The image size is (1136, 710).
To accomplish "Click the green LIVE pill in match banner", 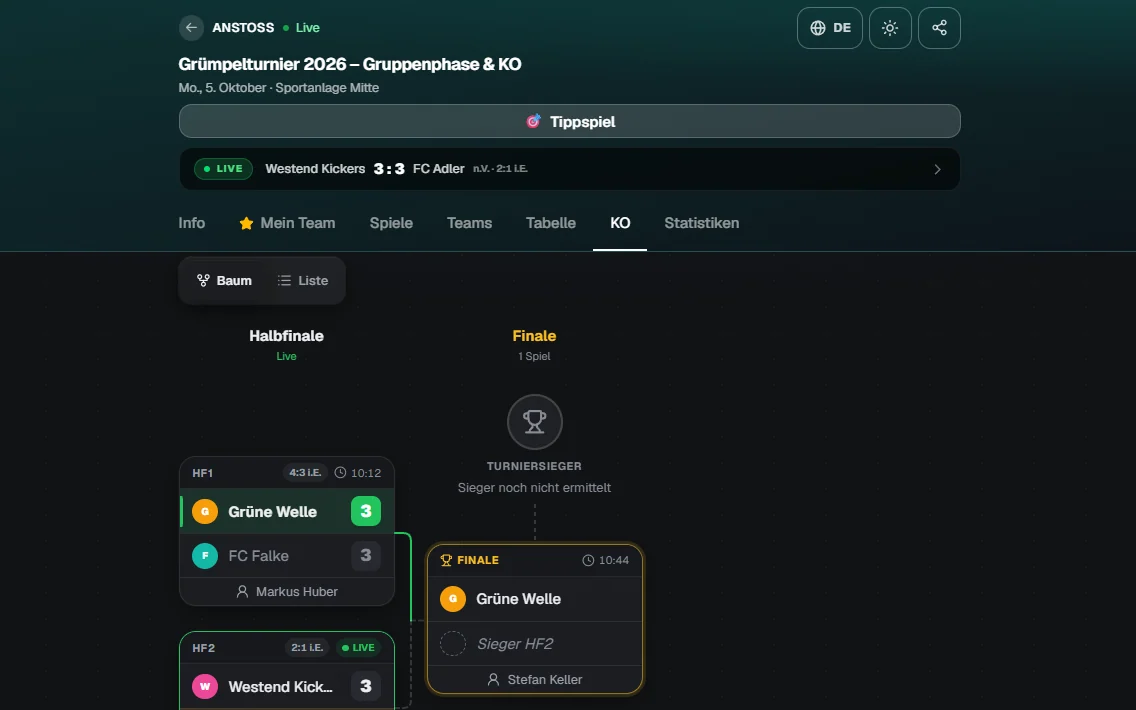I will (223, 169).
